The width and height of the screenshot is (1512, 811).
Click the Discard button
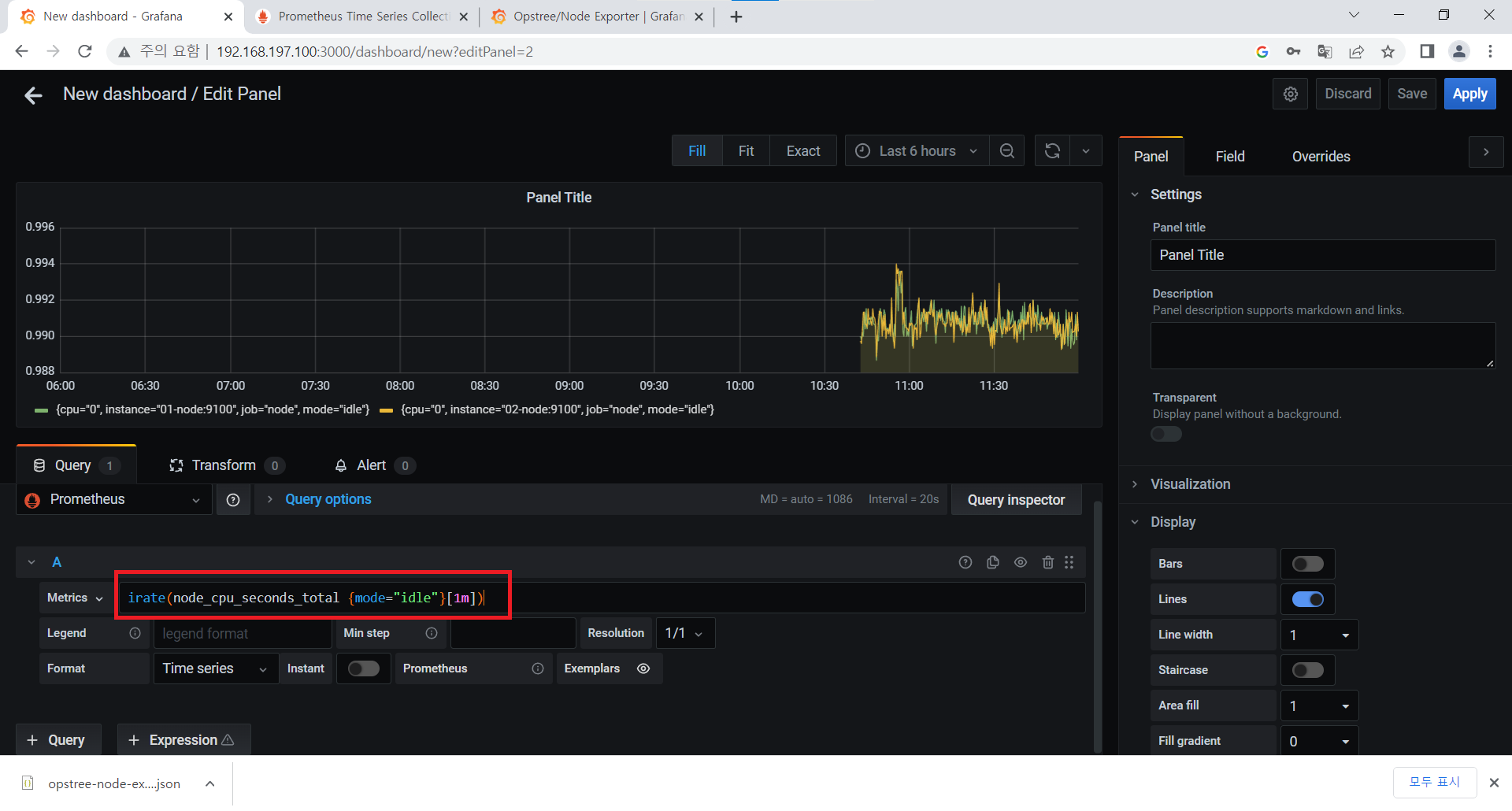[x=1347, y=94]
